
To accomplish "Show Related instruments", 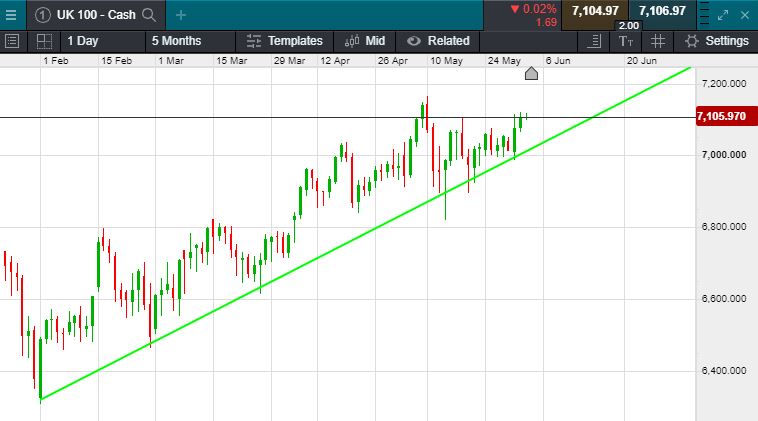I will [438, 41].
